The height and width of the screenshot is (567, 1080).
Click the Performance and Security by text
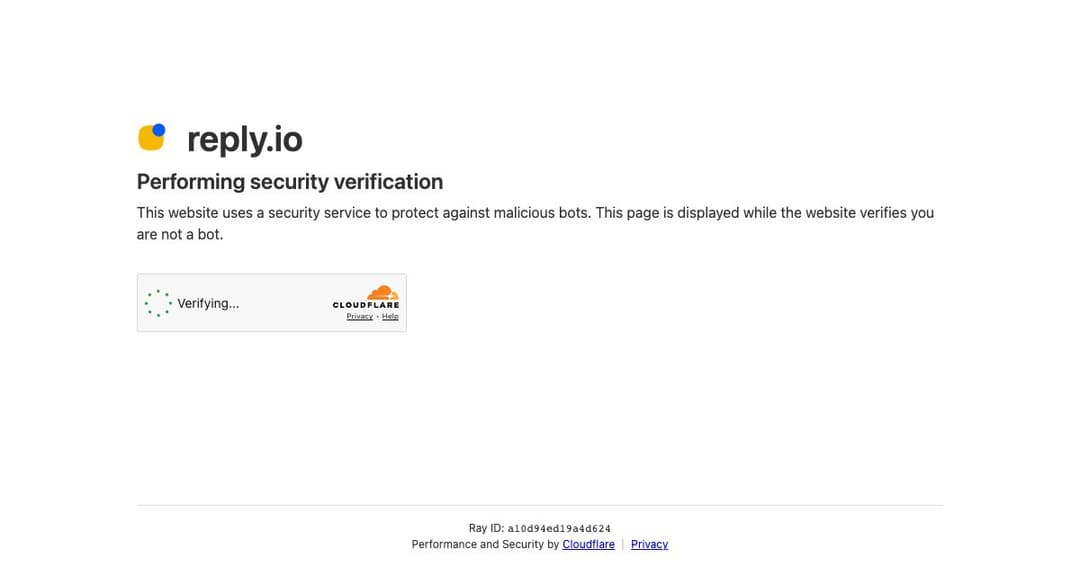485,544
